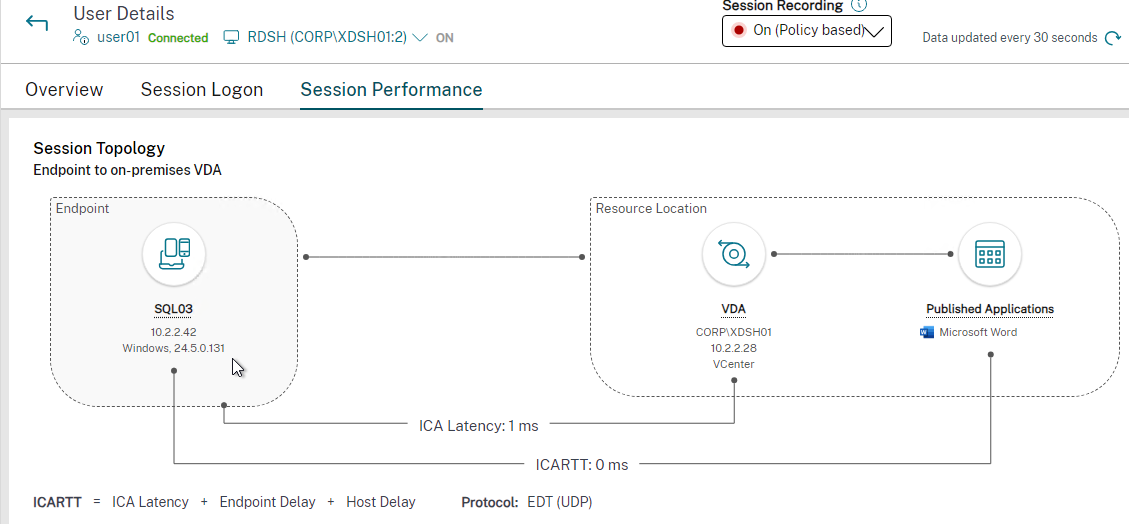Select the Published Applications grid icon
The height and width of the screenshot is (524, 1129).
(989, 255)
